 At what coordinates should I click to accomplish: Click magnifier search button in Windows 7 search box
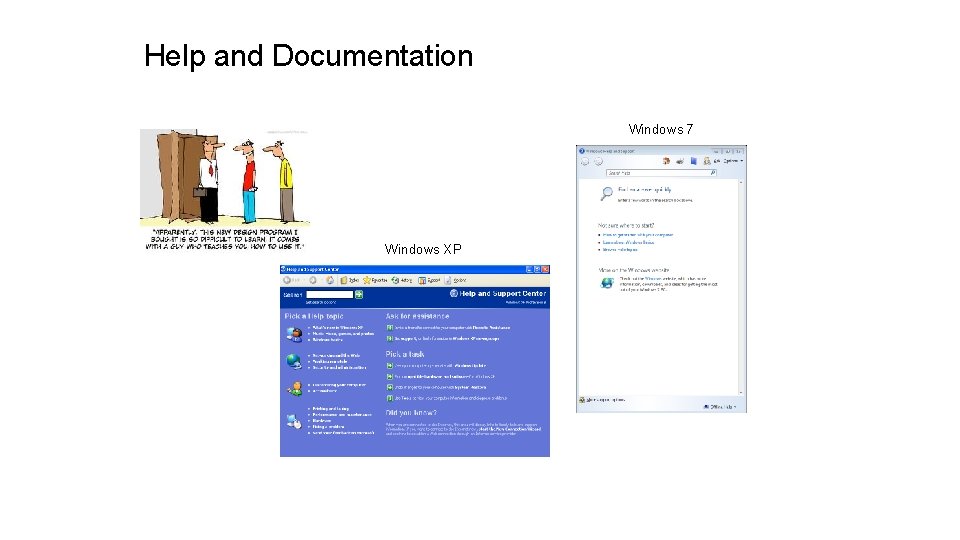[x=713, y=173]
